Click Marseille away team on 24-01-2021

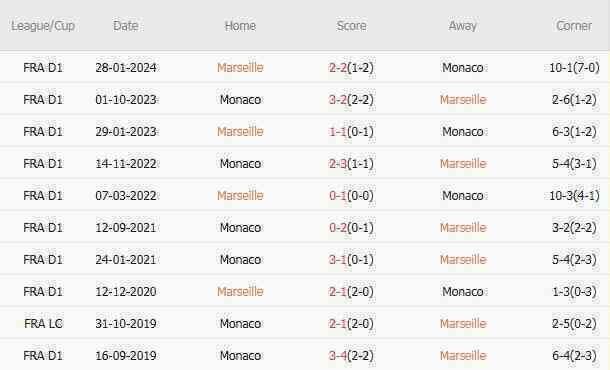tap(463, 260)
